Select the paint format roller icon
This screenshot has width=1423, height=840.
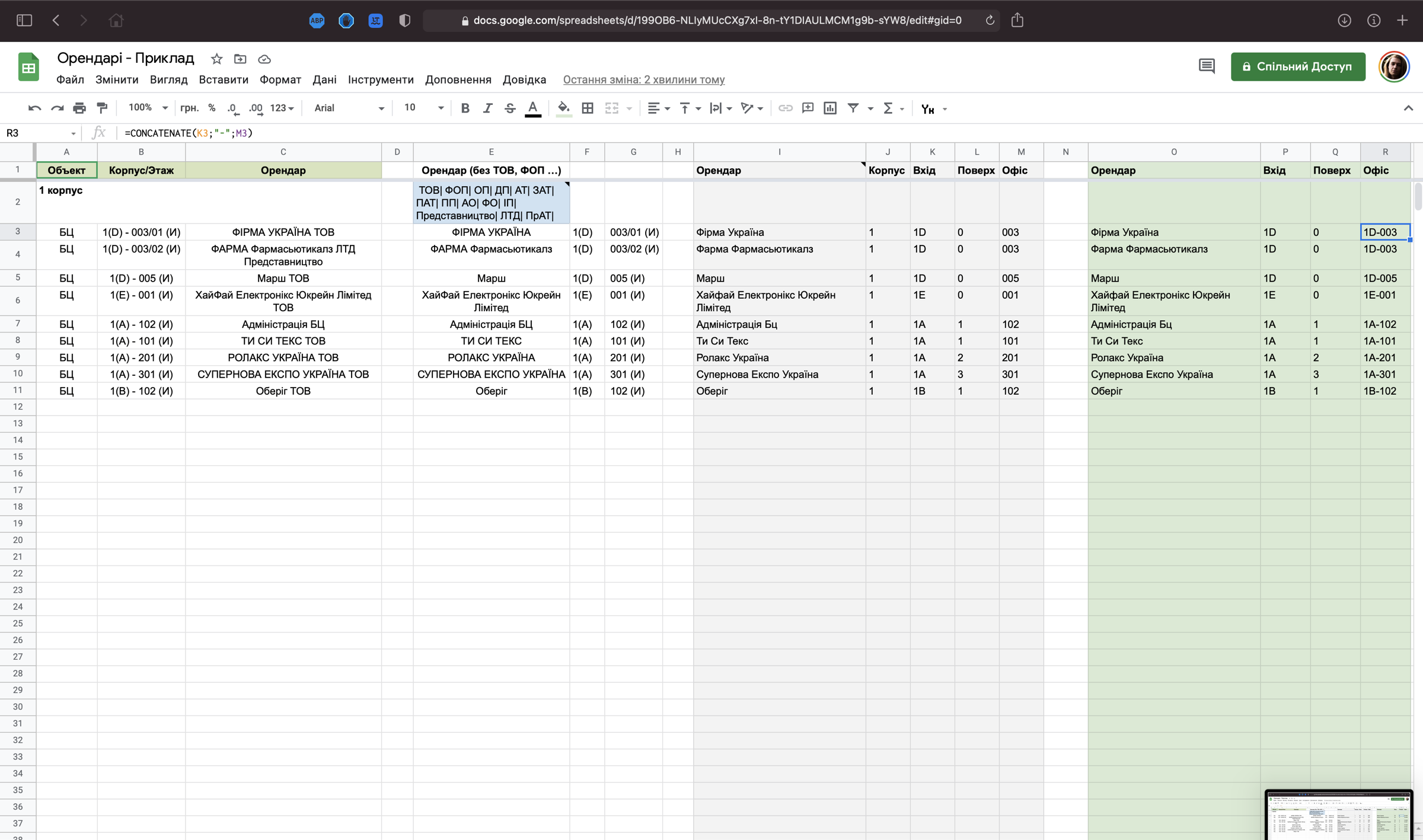(x=102, y=108)
